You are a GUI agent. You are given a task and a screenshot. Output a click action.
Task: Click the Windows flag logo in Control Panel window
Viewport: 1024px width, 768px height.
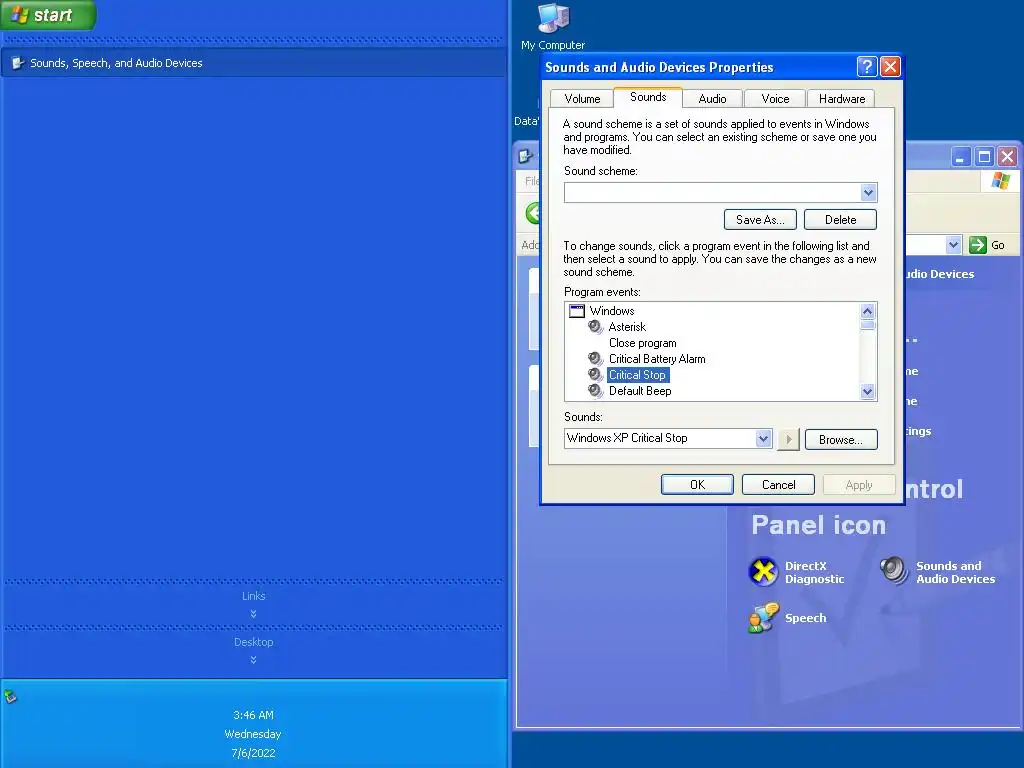[x=1000, y=181]
